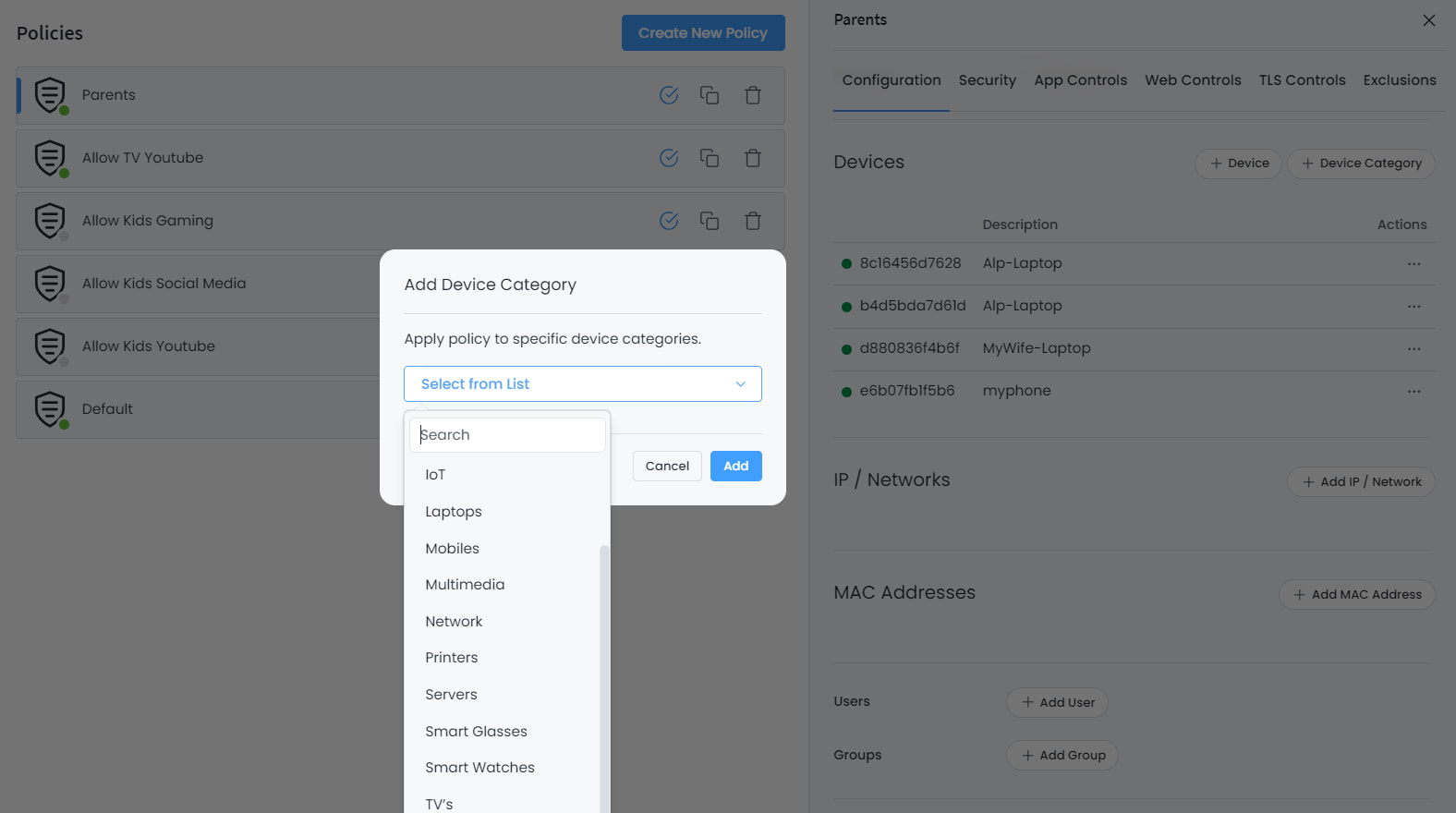This screenshot has width=1456, height=813.
Task: Click the Default policy shield icon
Action: point(50,409)
